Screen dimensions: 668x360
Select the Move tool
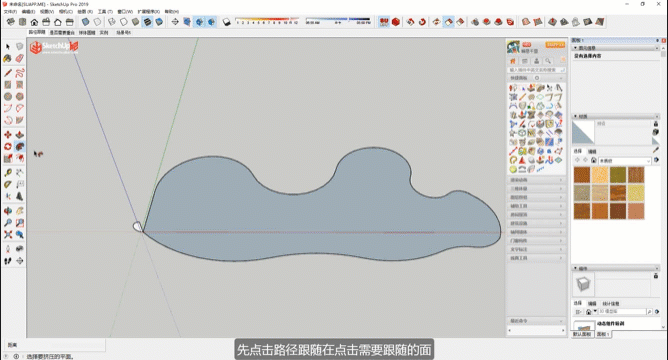pos(8,135)
